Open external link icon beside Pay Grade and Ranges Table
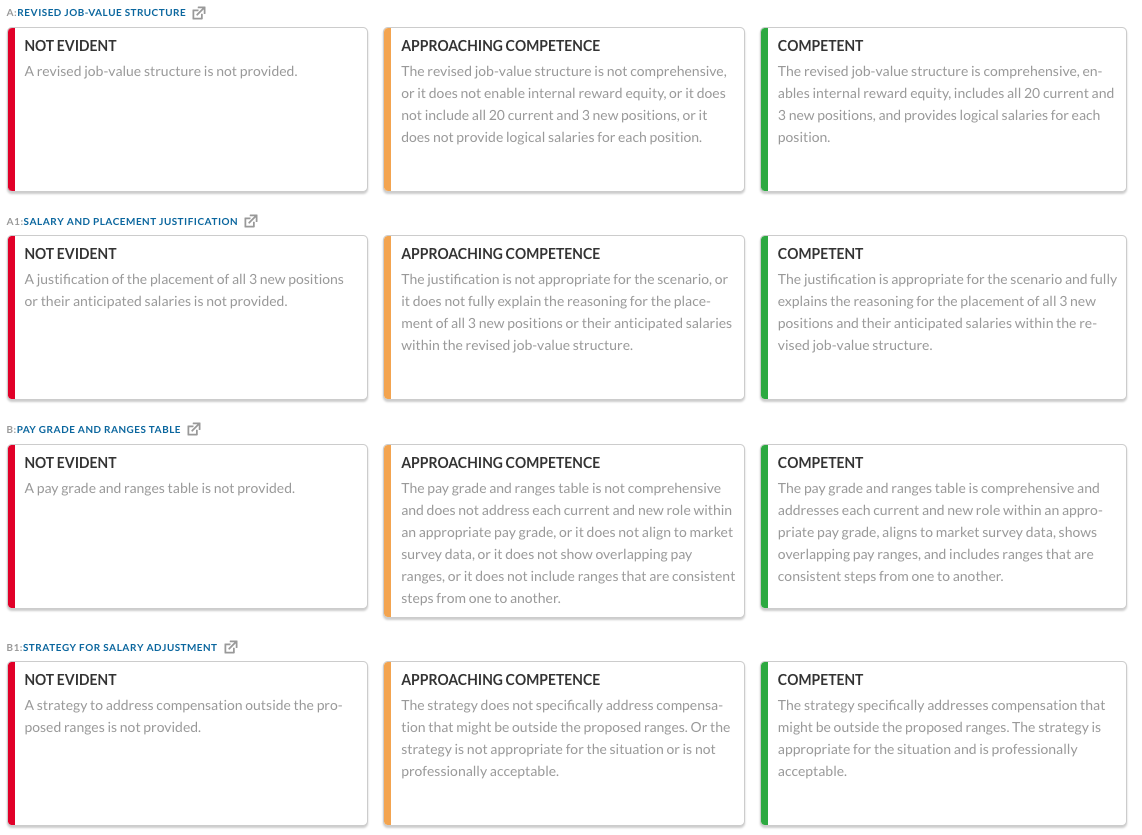 (194, 429)
